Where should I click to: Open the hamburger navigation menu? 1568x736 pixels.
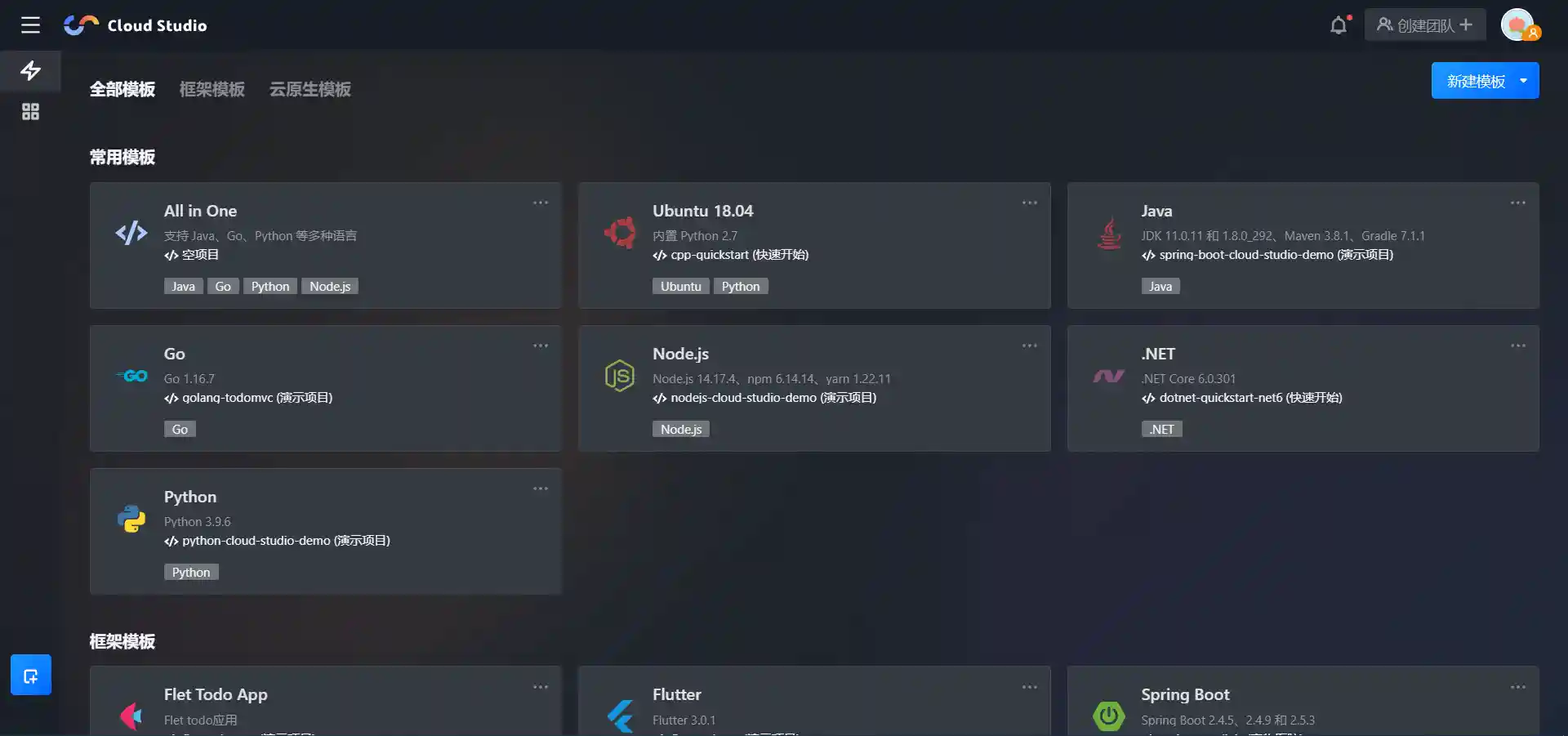30,25
